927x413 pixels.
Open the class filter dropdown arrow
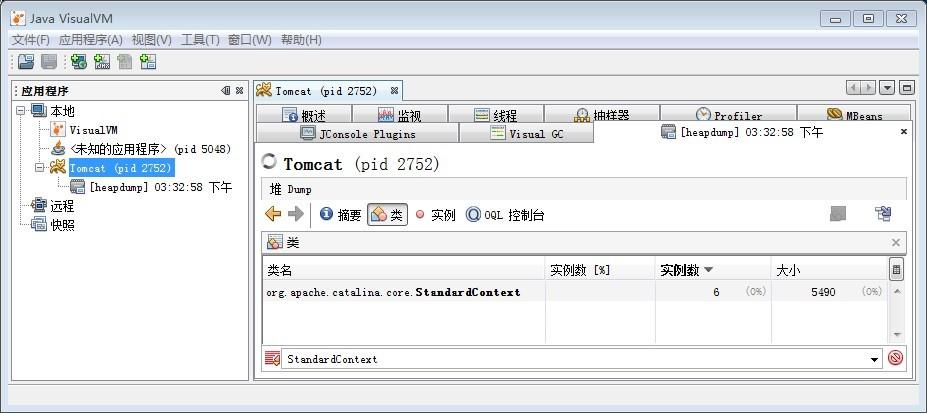[x=875, y=359]
